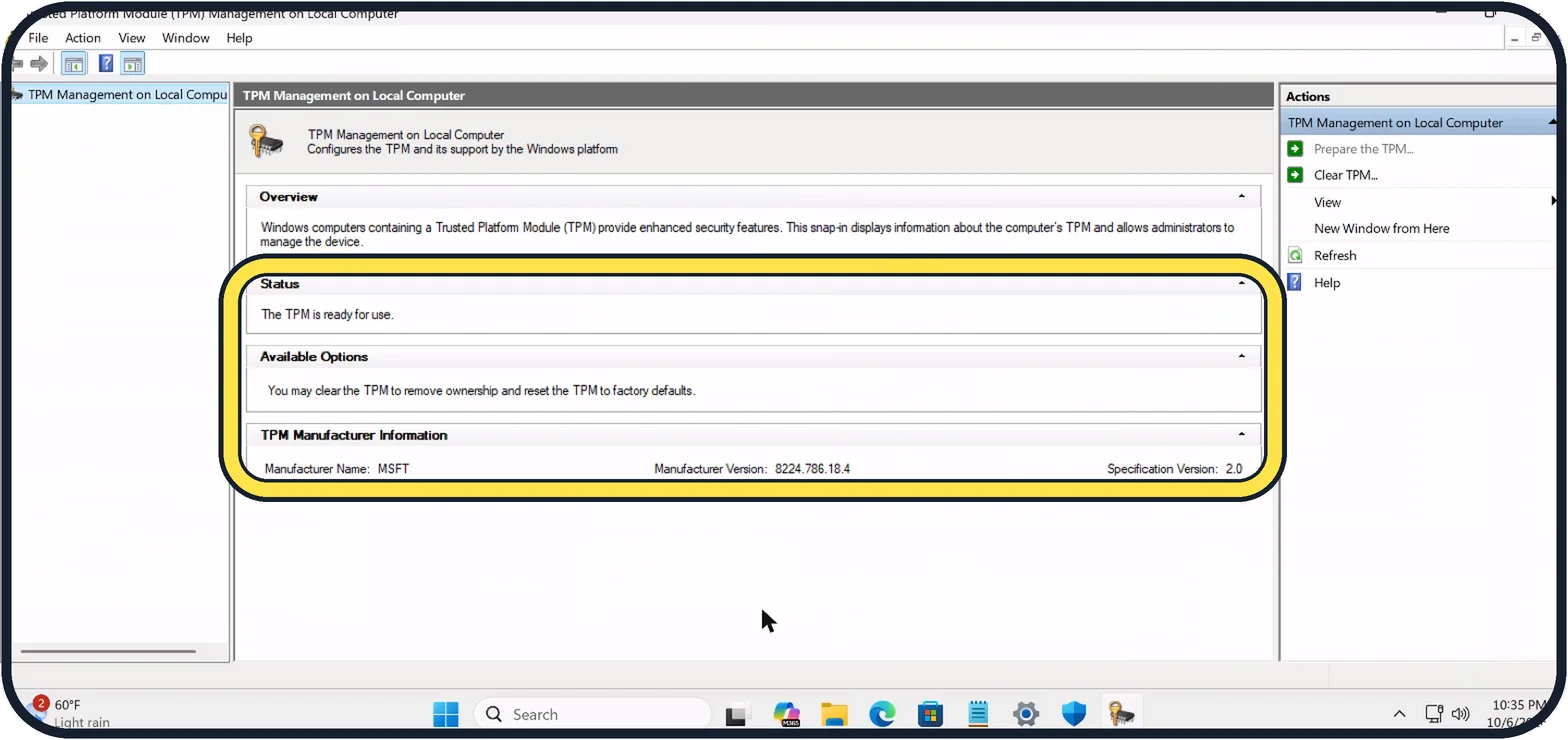This screenshot has width=1568, height=740.
Task: Open Settings gear from the taskbar
Action: point(1026,714)
